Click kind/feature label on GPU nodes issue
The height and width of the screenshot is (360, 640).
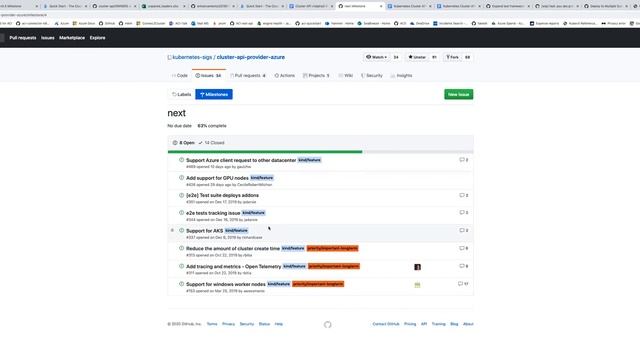tap(262, 178)
